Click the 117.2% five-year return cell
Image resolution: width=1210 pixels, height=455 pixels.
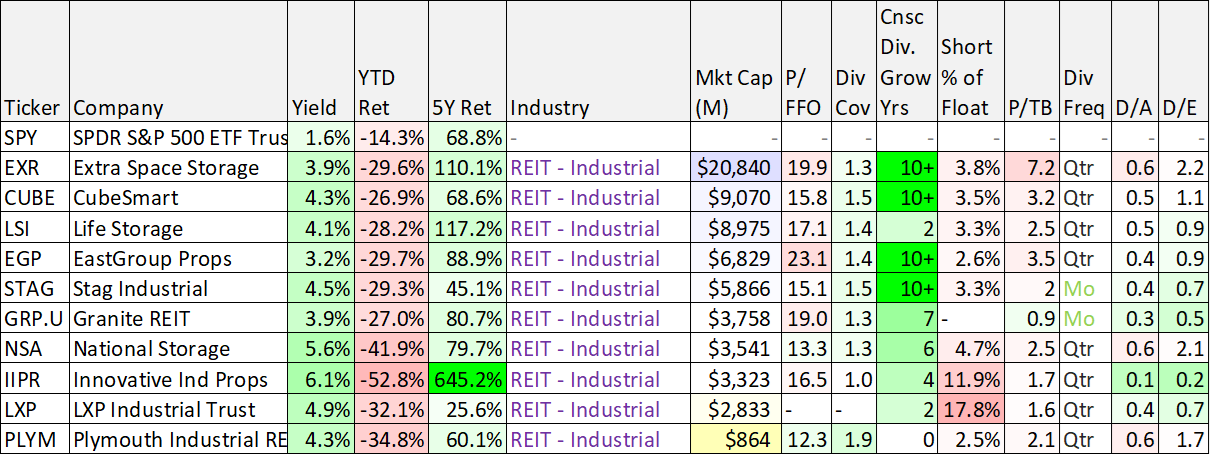[x=467, y=228]
